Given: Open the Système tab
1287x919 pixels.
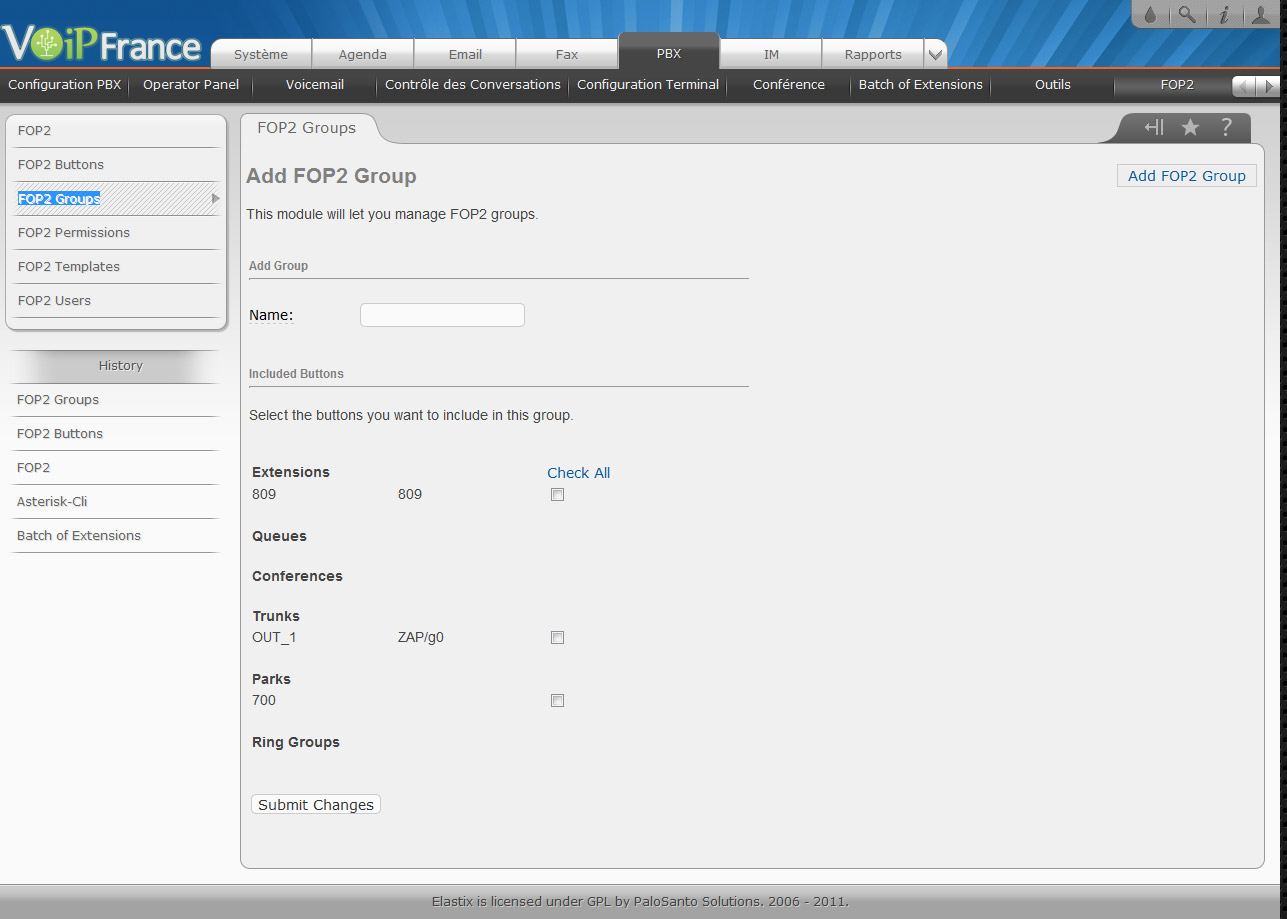Looking at the screenshot, I should tap(261, 55).
